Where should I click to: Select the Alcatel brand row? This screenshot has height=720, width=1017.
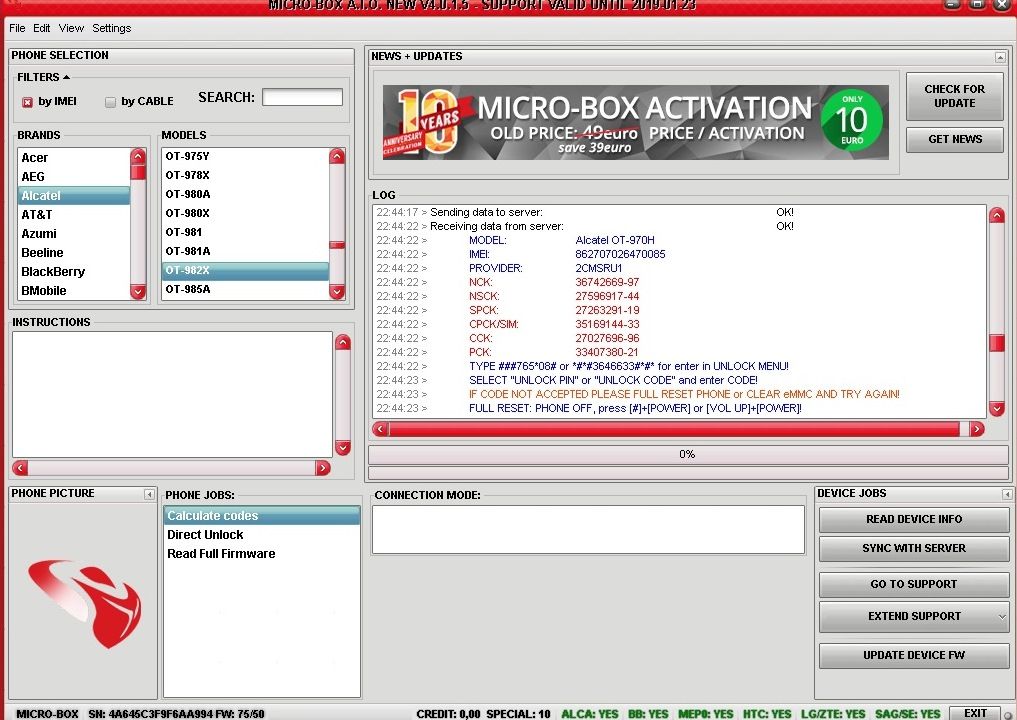click(x=74, y=195)
